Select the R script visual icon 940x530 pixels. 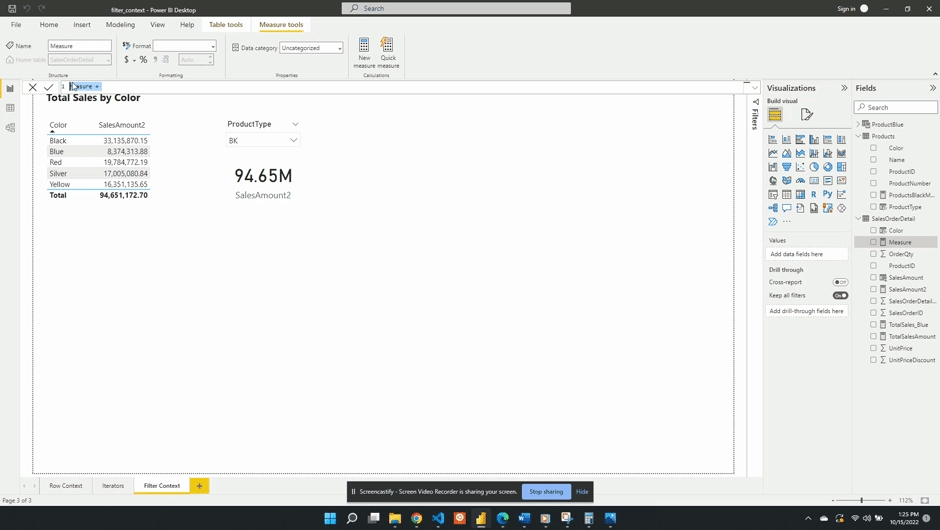coord(814,194)
